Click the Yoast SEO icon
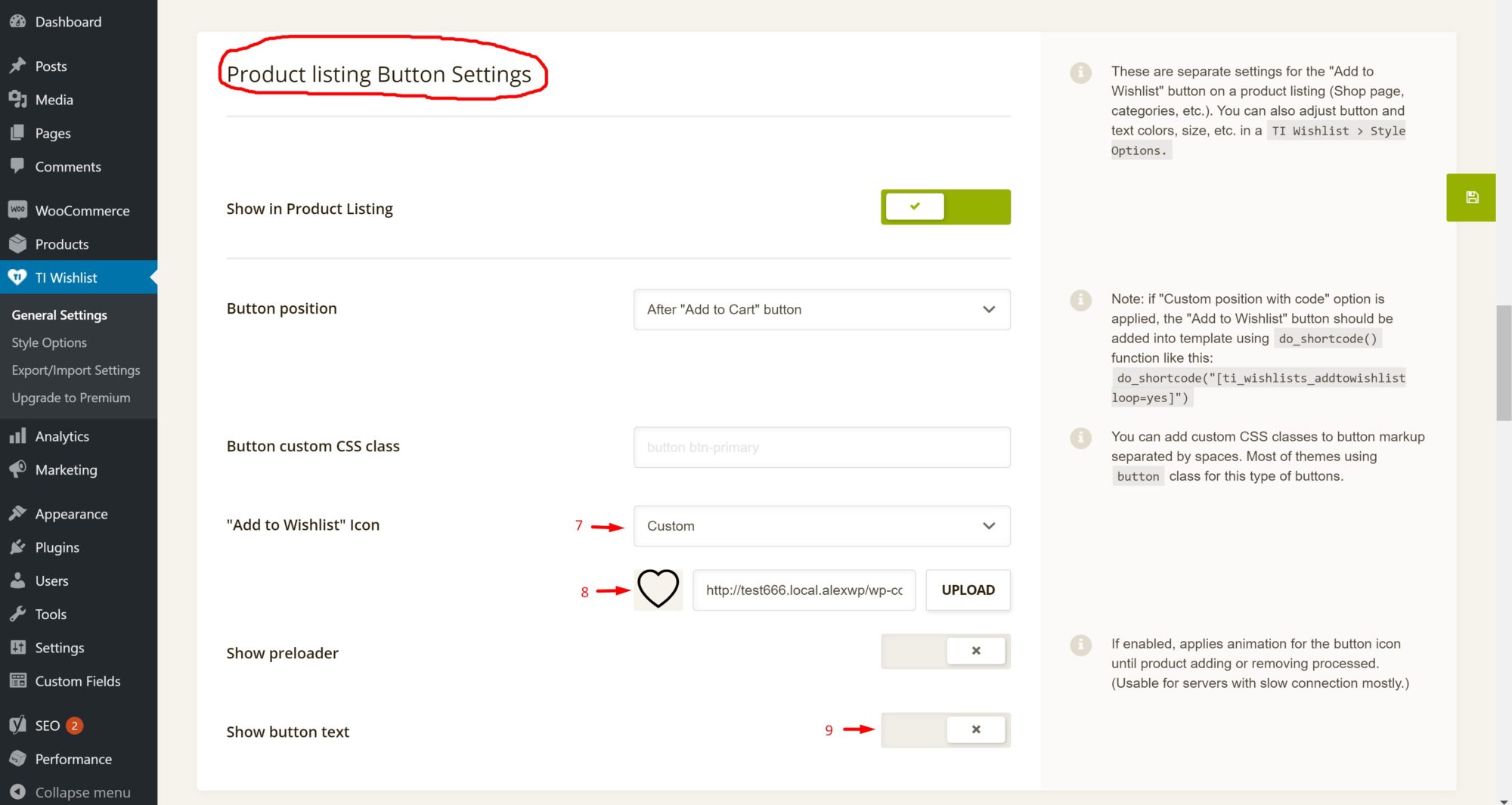Screen dimensions: 1512x805 pos(17,725)
